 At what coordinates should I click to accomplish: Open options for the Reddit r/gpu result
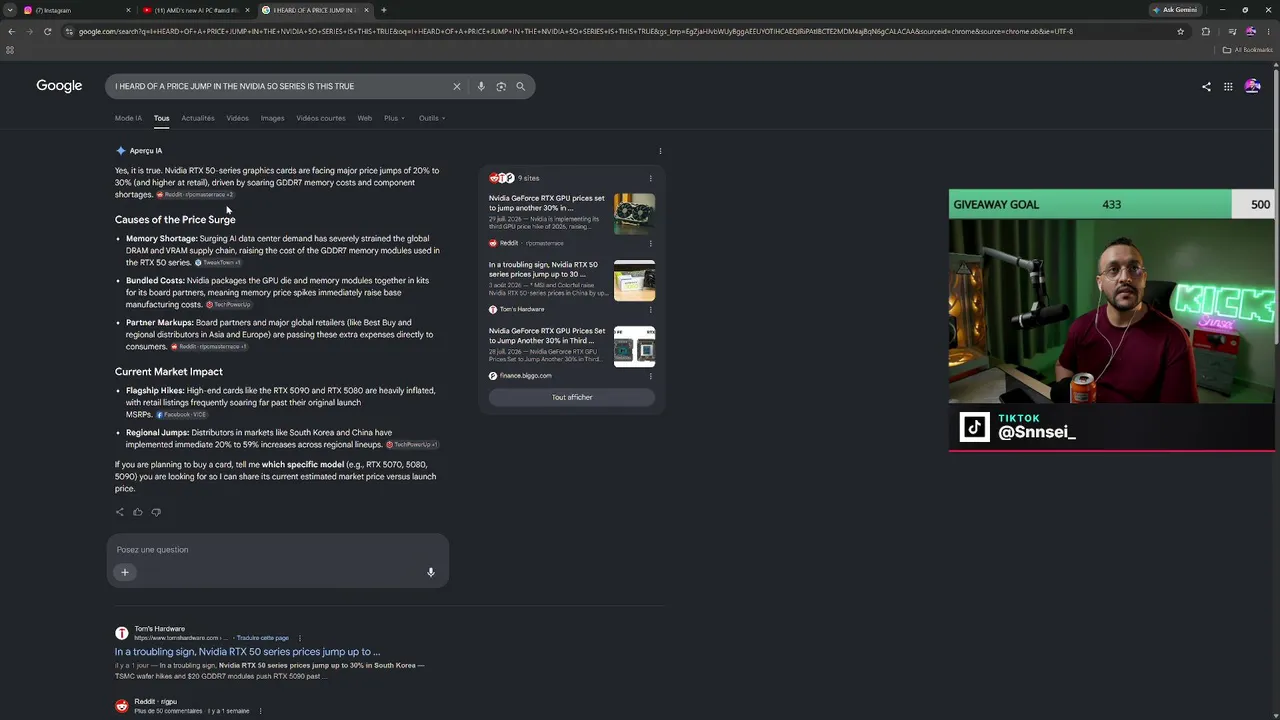(x=260, y=711)
